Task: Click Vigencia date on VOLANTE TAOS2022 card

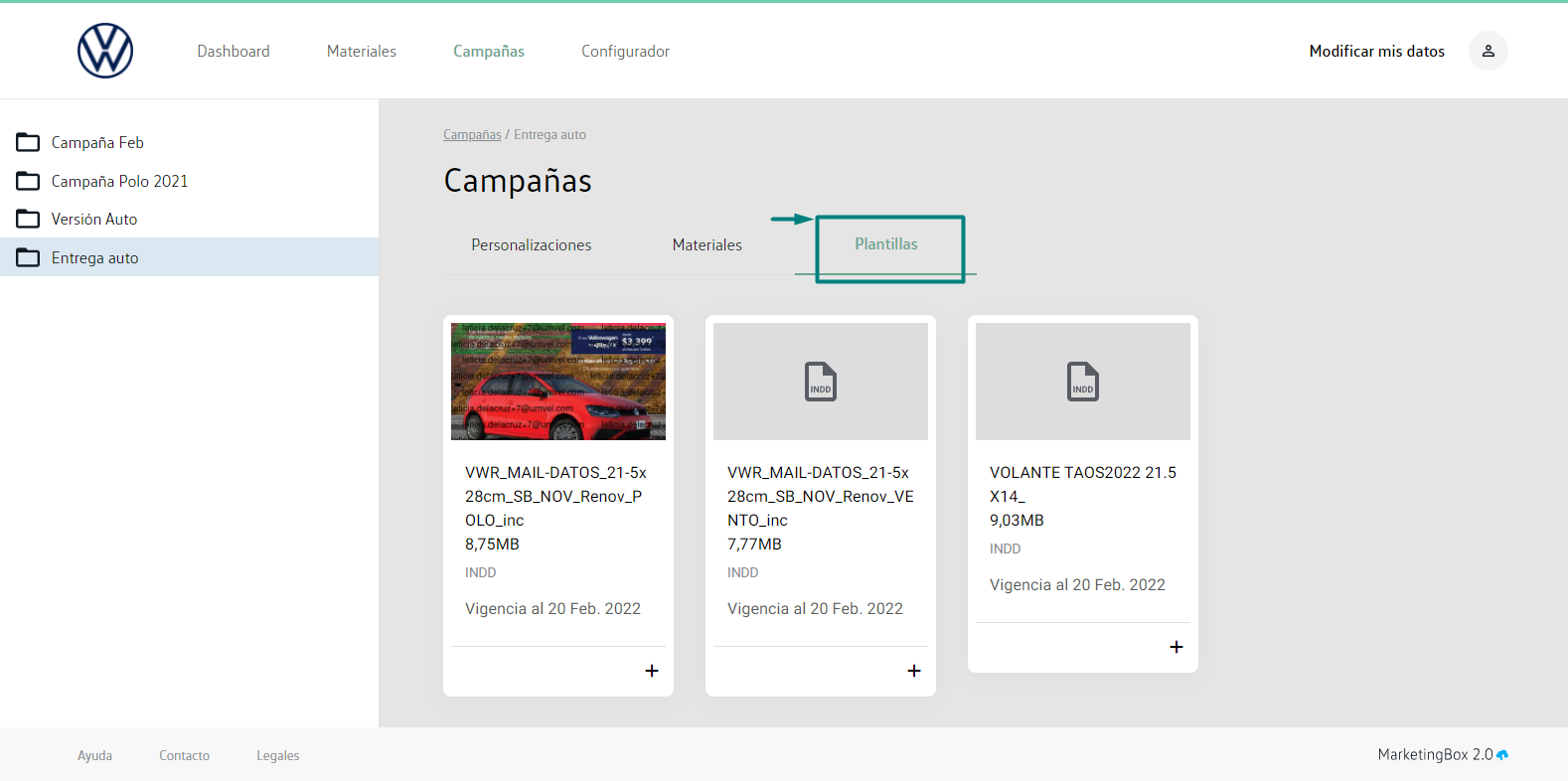Action: (x=1077, y=585)
